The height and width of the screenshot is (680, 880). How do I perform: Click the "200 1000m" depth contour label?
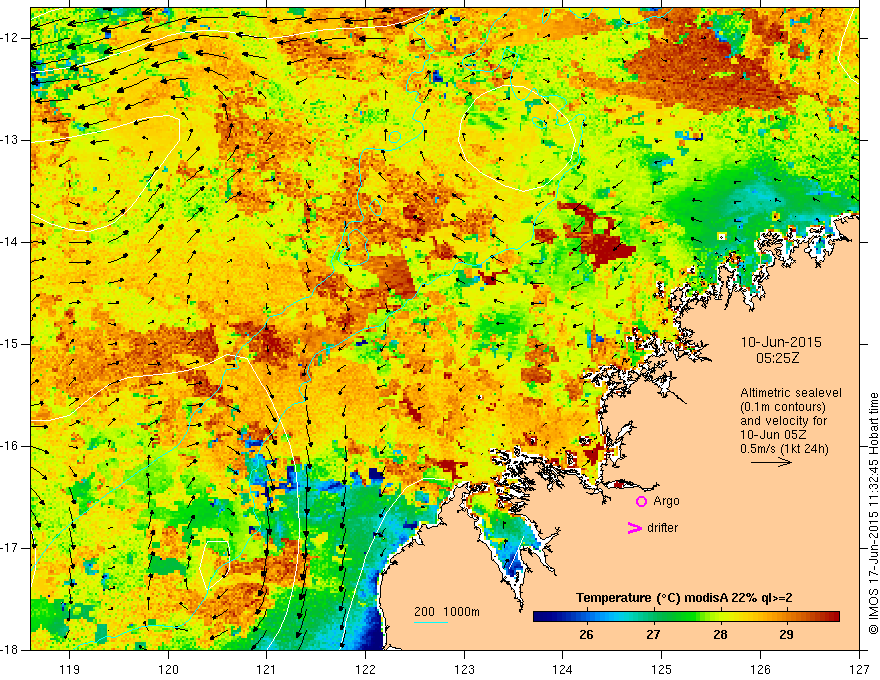click(447, 612)
